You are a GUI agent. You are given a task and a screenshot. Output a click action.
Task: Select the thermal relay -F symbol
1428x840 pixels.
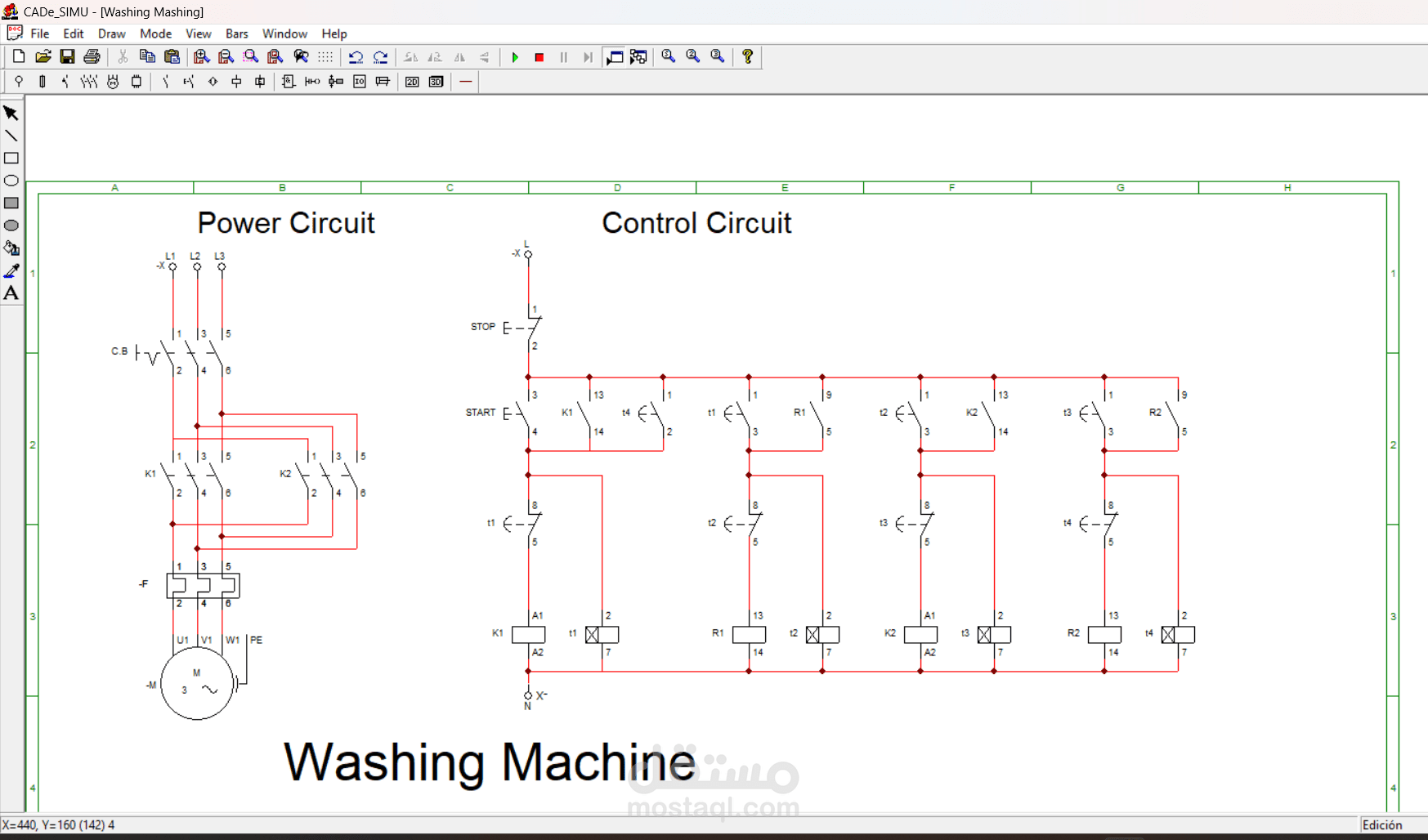coord(203,585)
